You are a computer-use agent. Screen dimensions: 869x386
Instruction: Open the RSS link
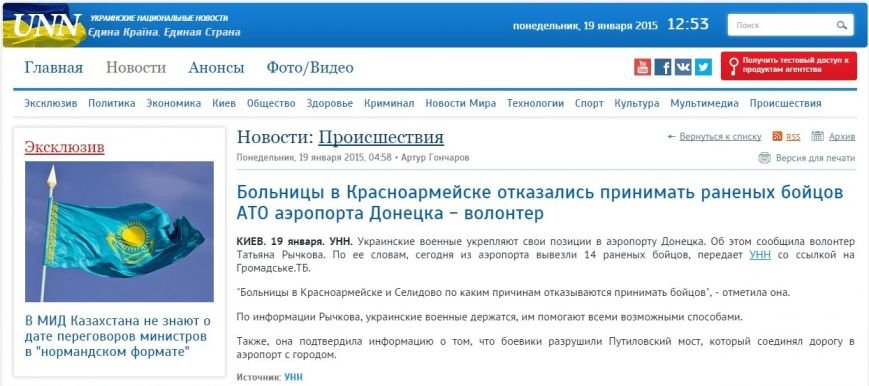[793, 137]
